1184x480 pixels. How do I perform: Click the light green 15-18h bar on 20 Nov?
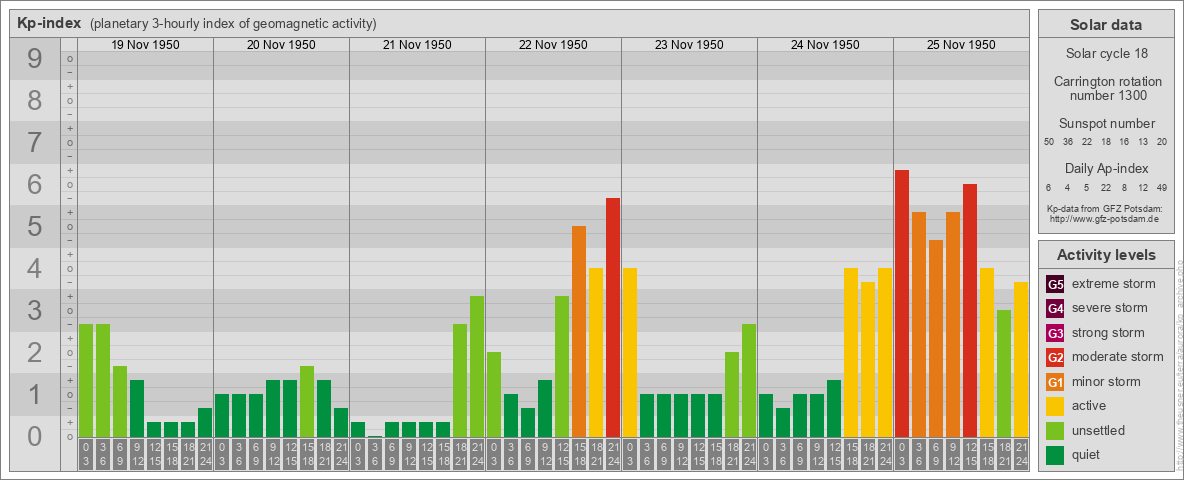coord(307,402)
